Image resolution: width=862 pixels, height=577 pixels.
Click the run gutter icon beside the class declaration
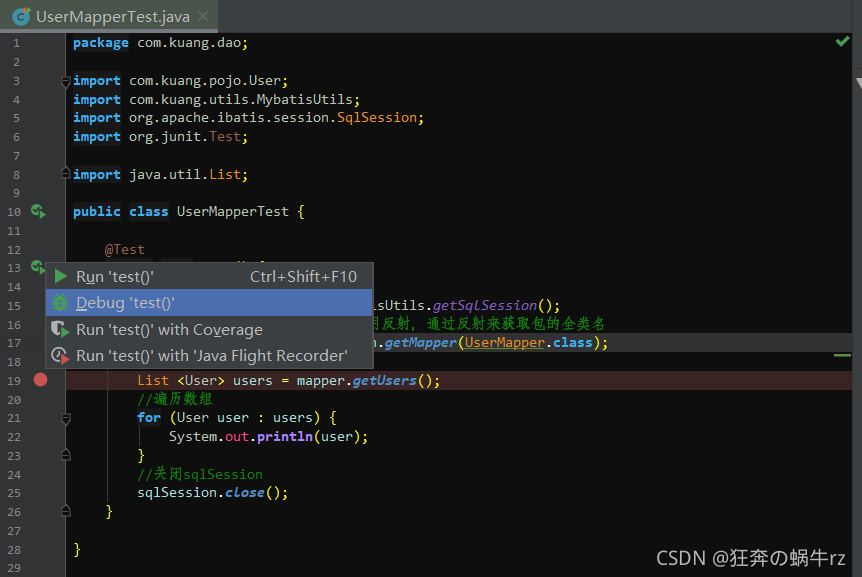38,211
